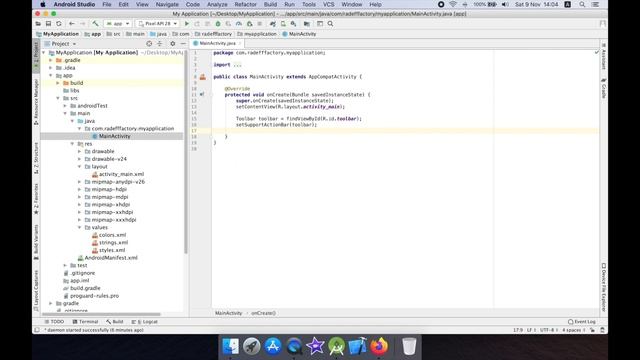Toggle the Build Variants side tab
The width and height of the screenshot is (640, 360).
[36, 242]
